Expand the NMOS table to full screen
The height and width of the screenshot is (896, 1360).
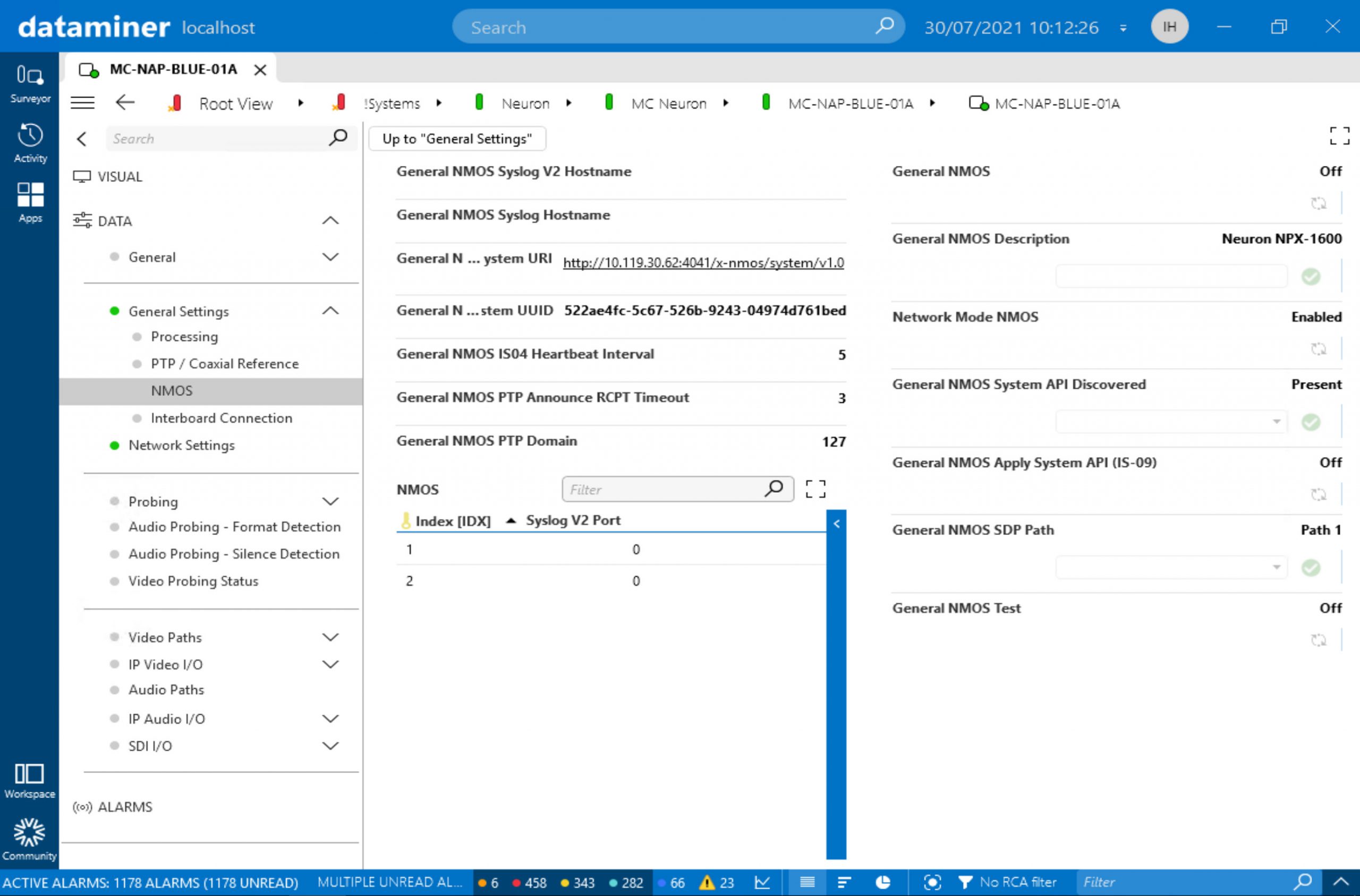coord(815,489)
